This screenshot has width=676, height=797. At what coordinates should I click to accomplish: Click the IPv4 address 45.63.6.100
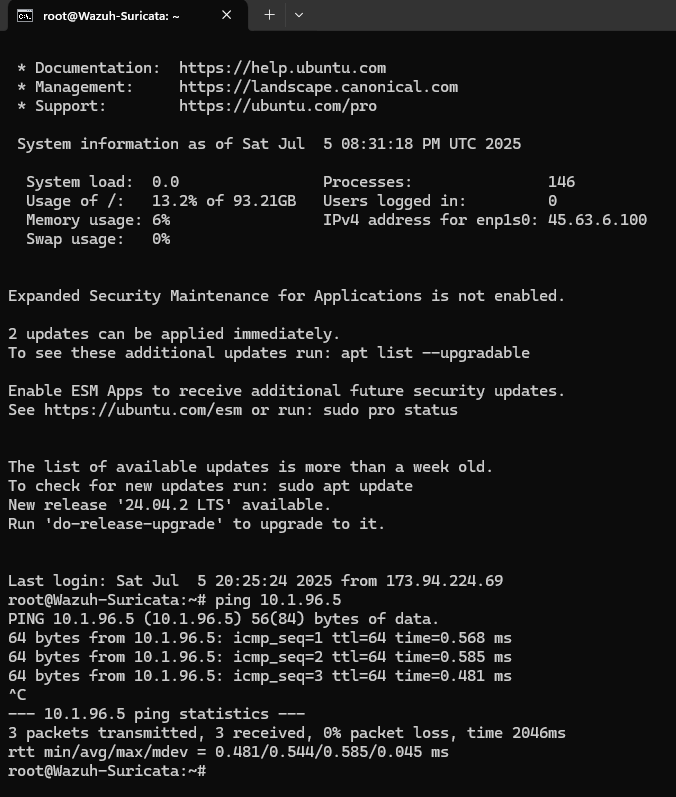[597, 220]
